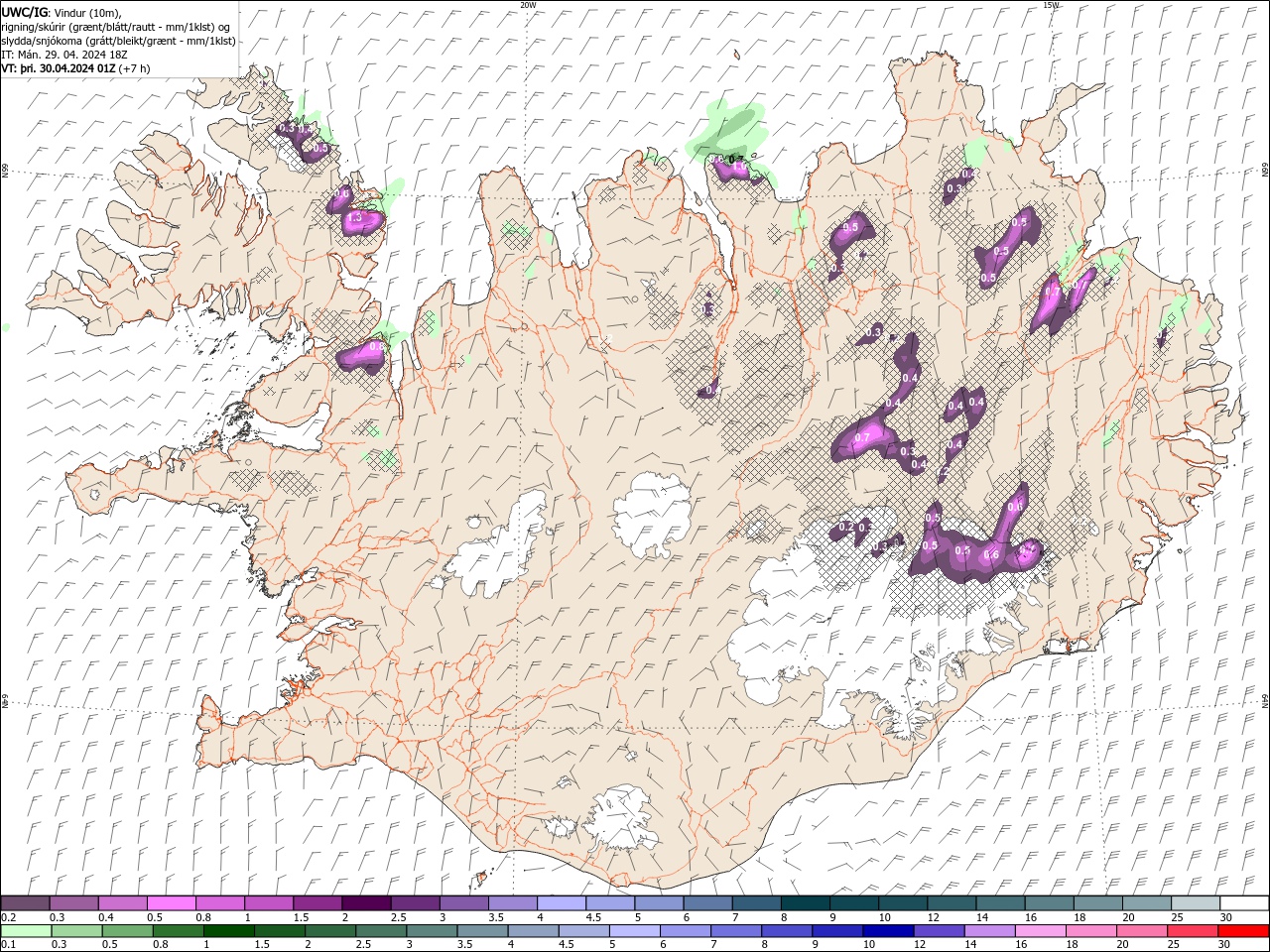This screenshot has height=952, width=1270.
Task: Click the dark purple 2 mm top-row swatch
Action: pyautogui.click(x=366, y=903)
